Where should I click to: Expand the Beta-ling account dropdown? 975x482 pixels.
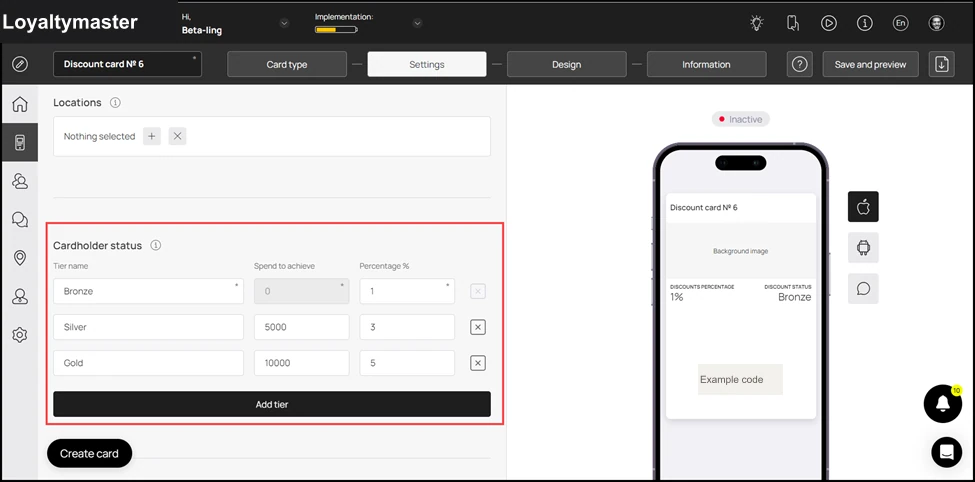tap(284, 24)
